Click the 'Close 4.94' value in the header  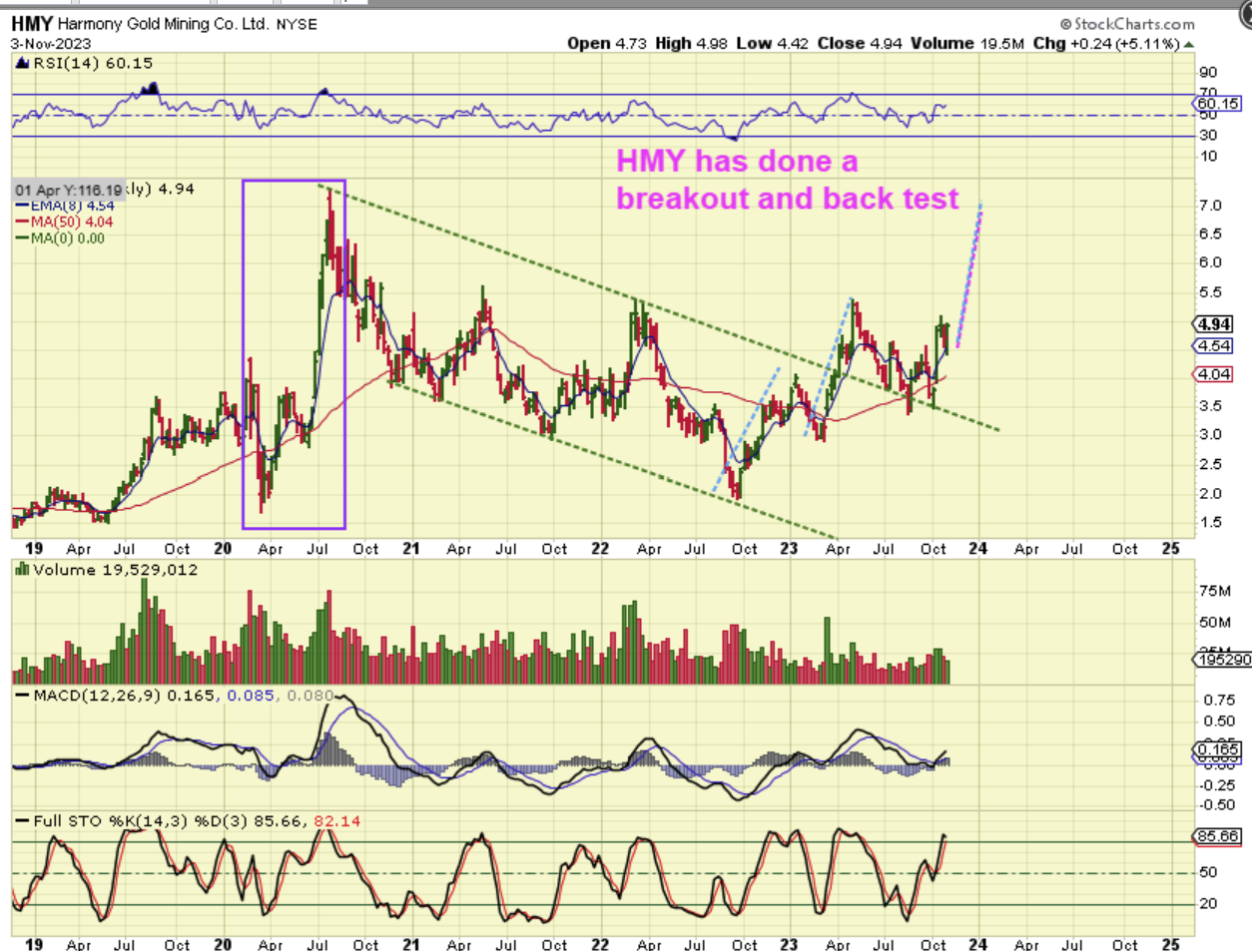tap(860, 43)
